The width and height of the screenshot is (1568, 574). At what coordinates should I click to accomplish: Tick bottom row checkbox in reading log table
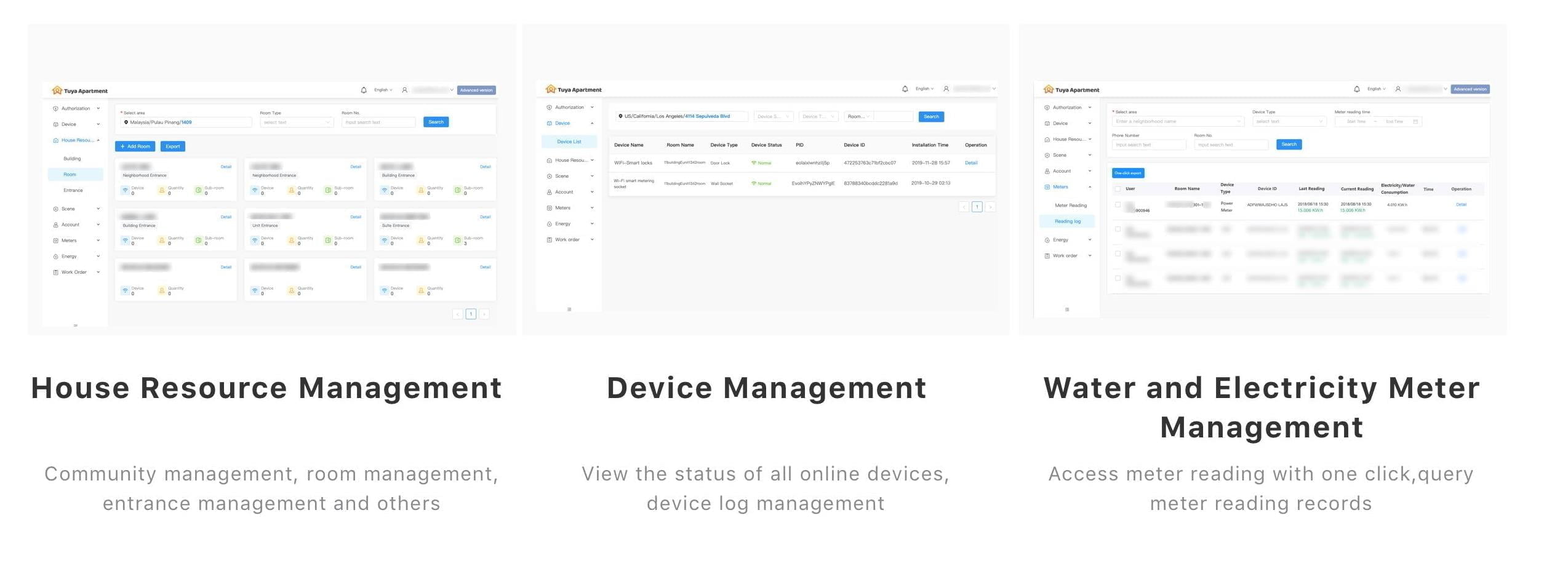(x=1118, y=278)
